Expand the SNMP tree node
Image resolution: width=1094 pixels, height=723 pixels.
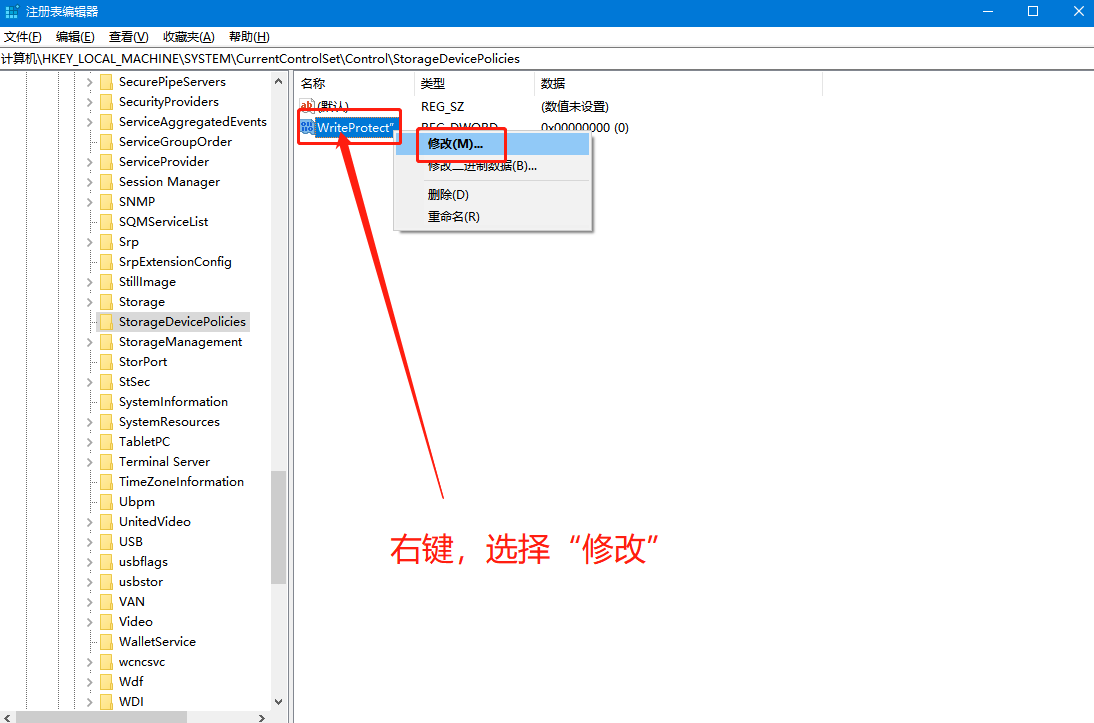(89, 202)
